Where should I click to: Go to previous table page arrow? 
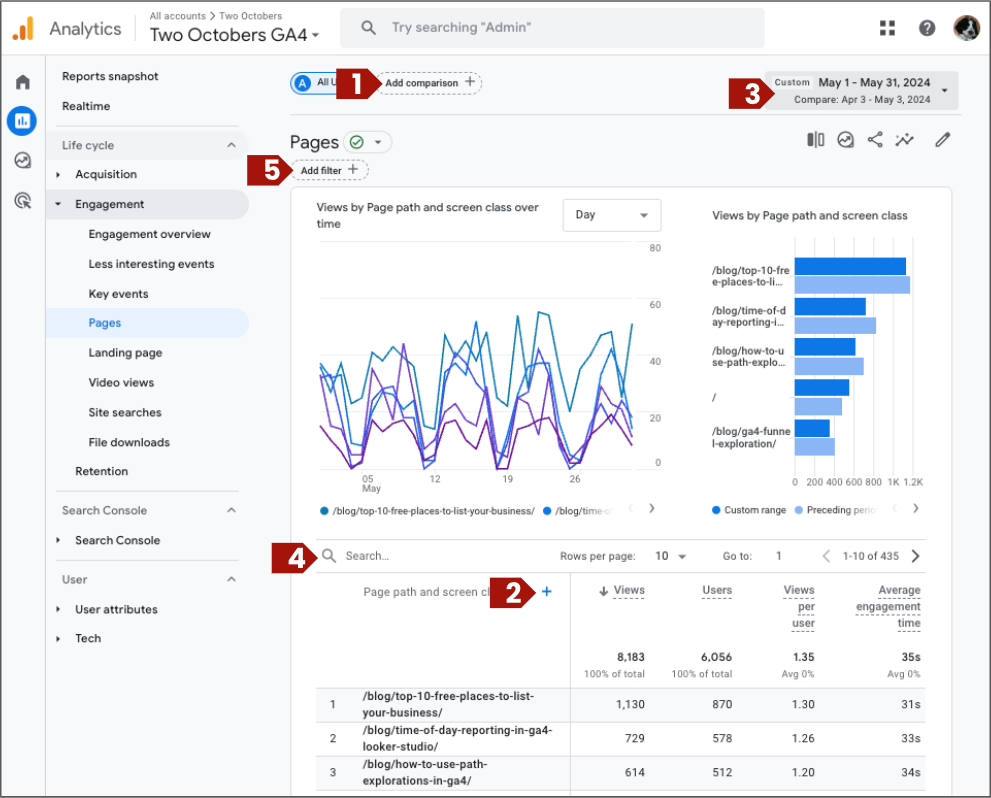point(826,556)
